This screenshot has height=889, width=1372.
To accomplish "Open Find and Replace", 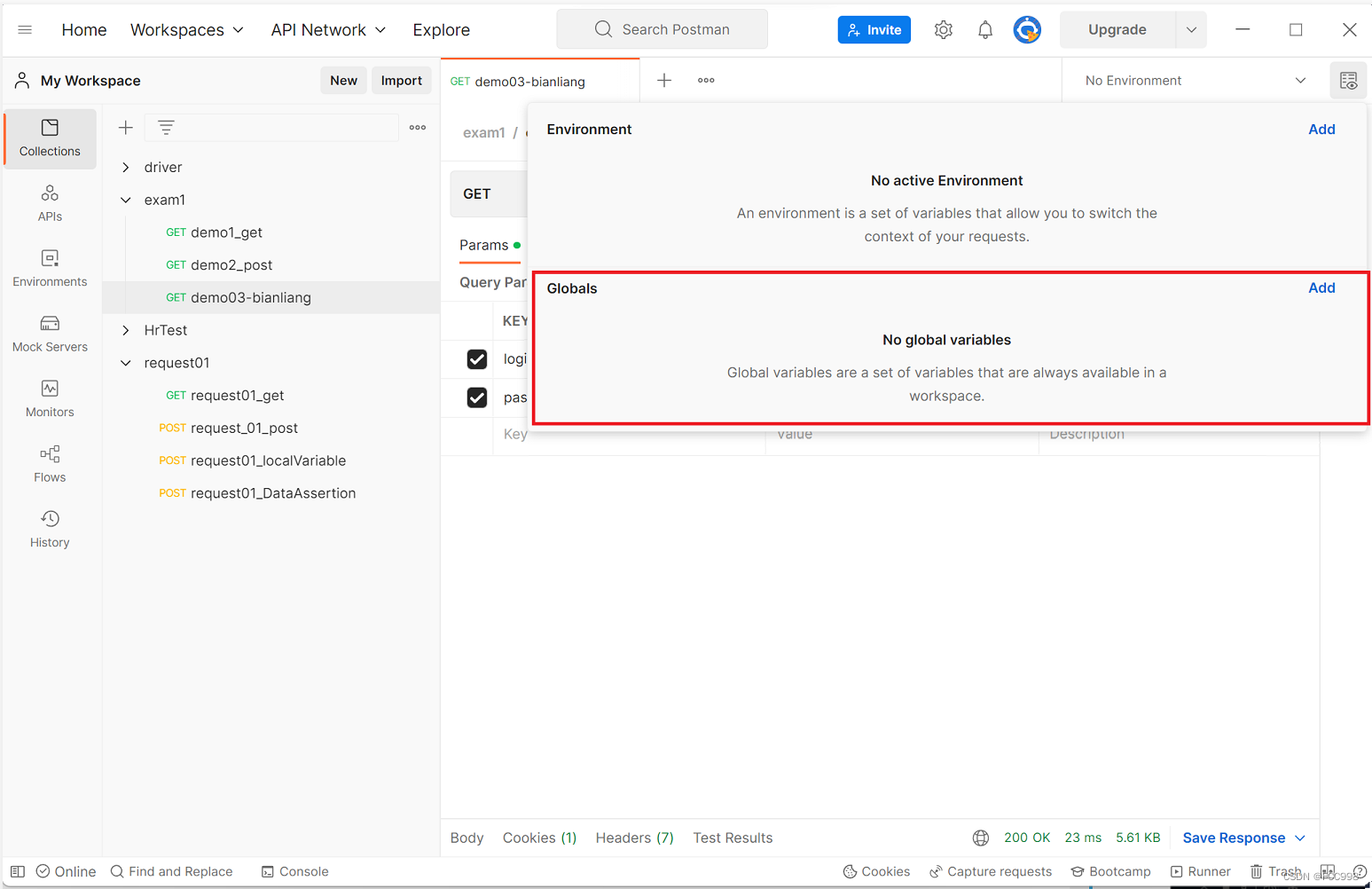I will (x=171, y=871).
